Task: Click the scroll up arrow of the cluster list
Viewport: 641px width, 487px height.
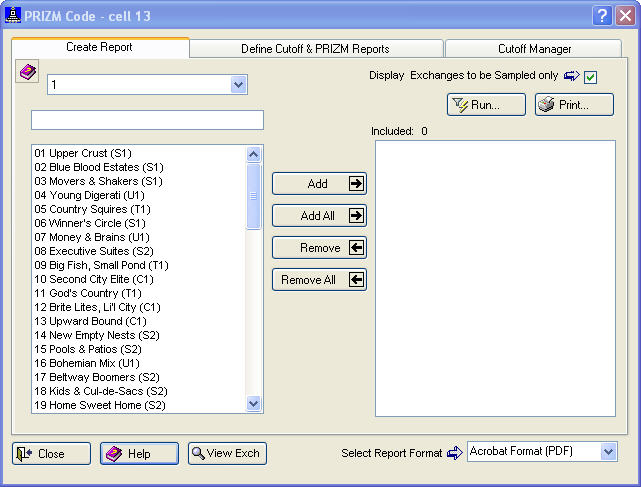Action: click(253, 154)
